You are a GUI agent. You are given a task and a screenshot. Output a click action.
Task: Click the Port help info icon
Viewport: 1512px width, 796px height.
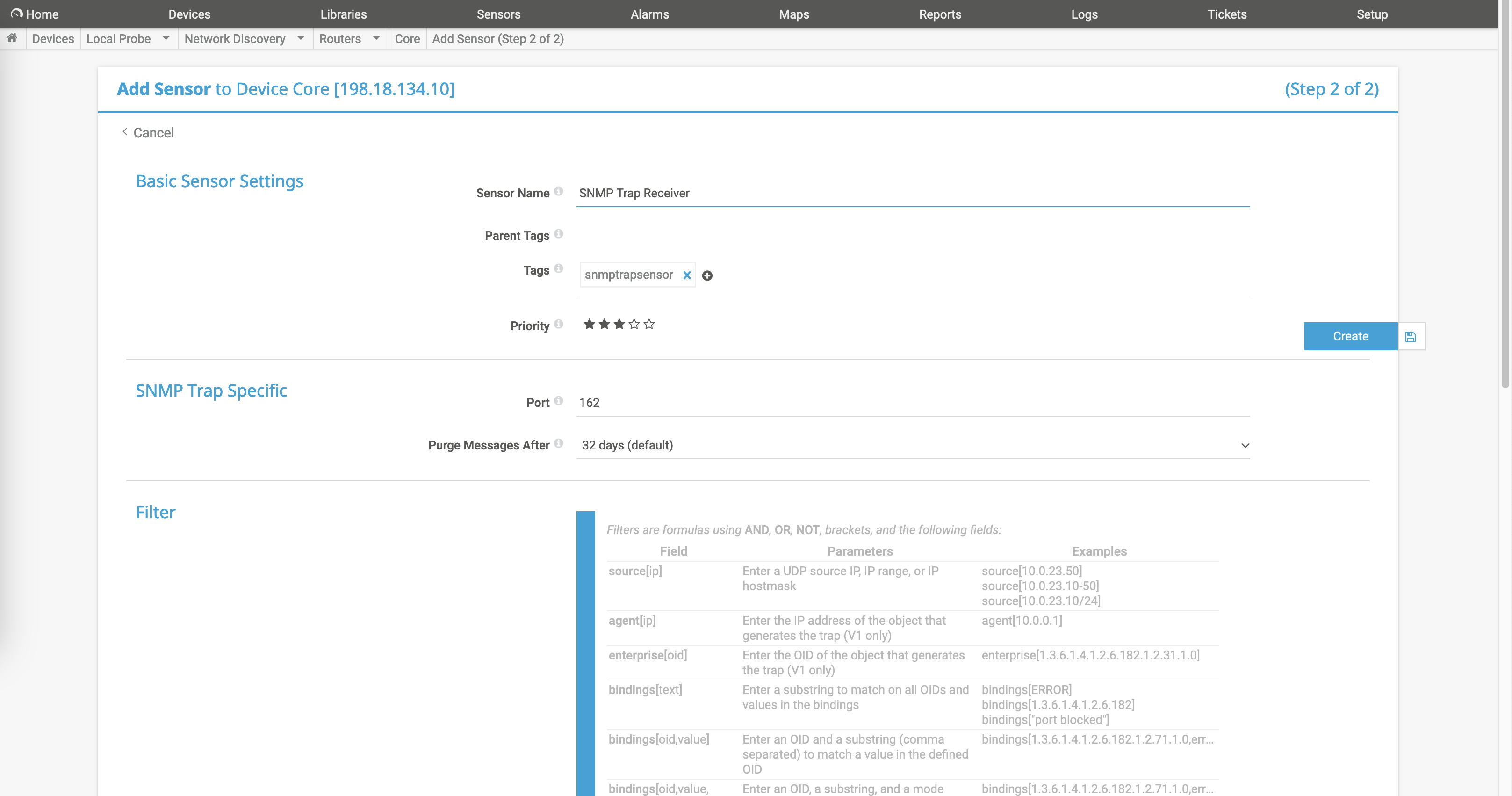pyautogui.click(x=559, y=400)
